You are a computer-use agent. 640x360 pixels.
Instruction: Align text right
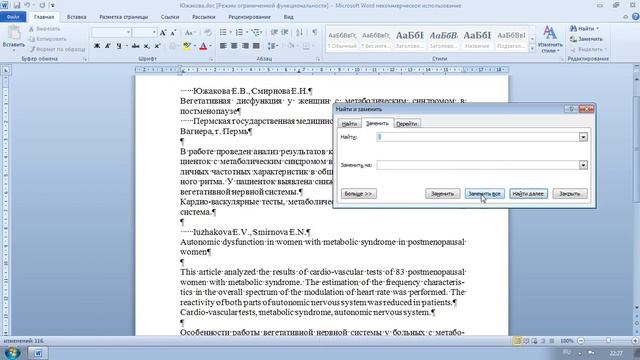(x=245, y=46)
